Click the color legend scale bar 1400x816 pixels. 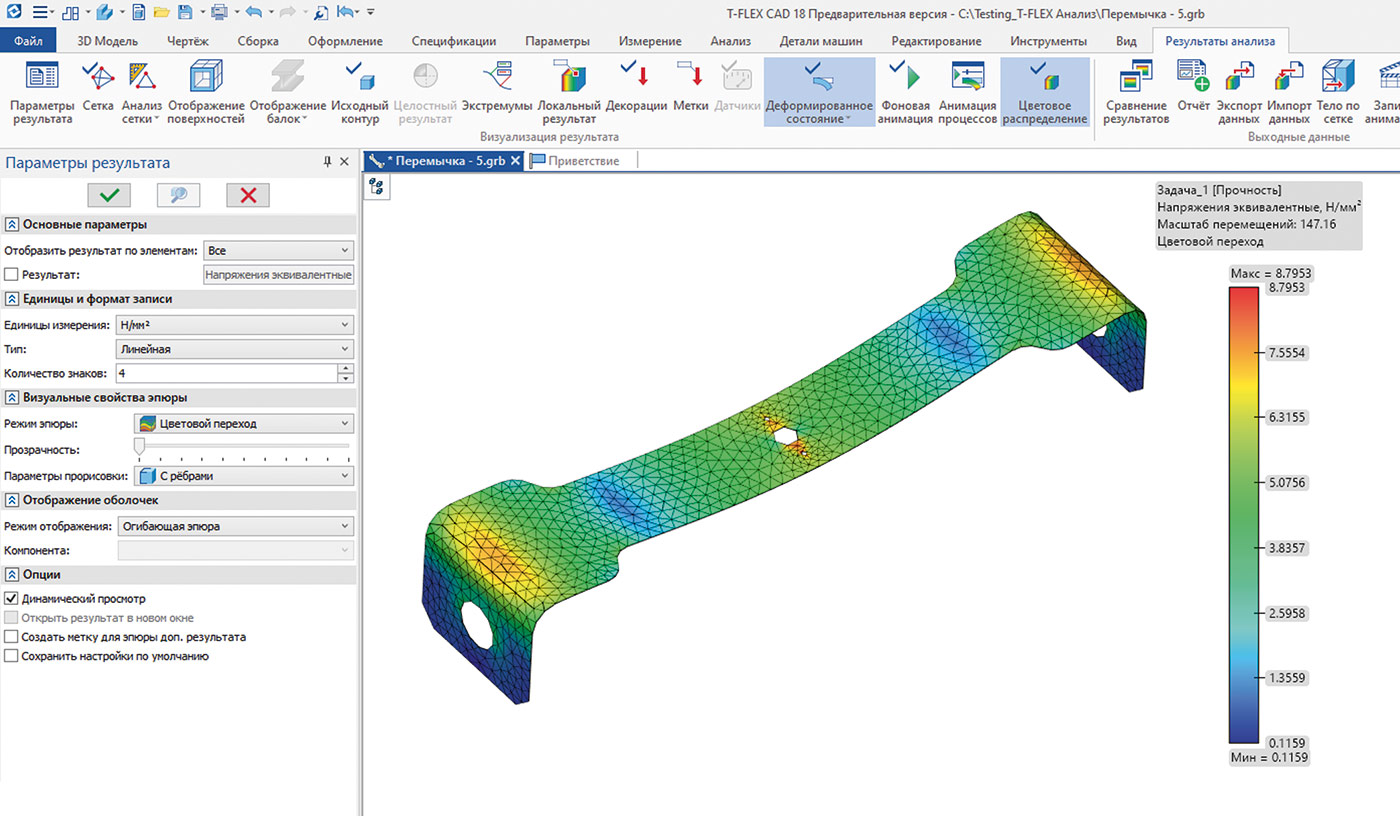click(1245, 515)
